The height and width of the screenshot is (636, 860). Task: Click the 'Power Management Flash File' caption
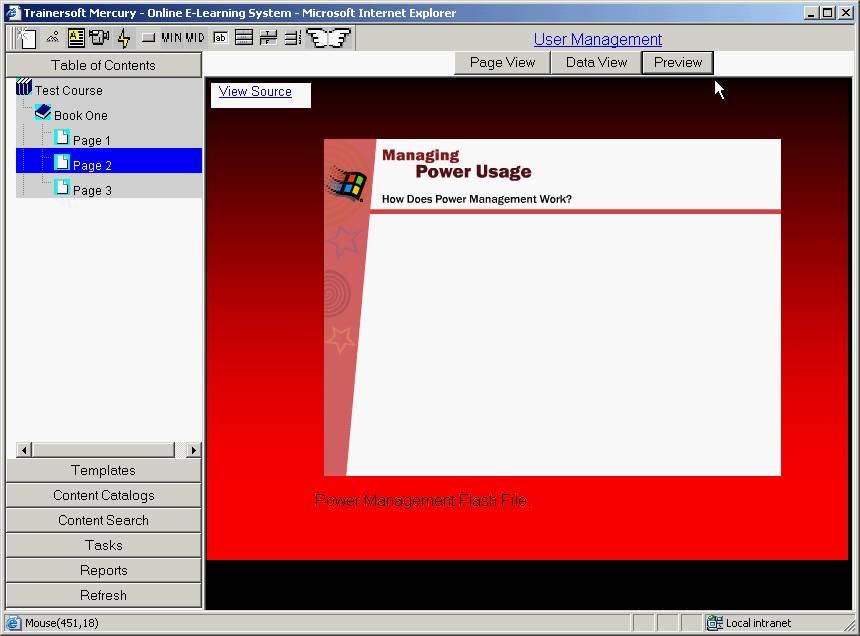point(421,501)
